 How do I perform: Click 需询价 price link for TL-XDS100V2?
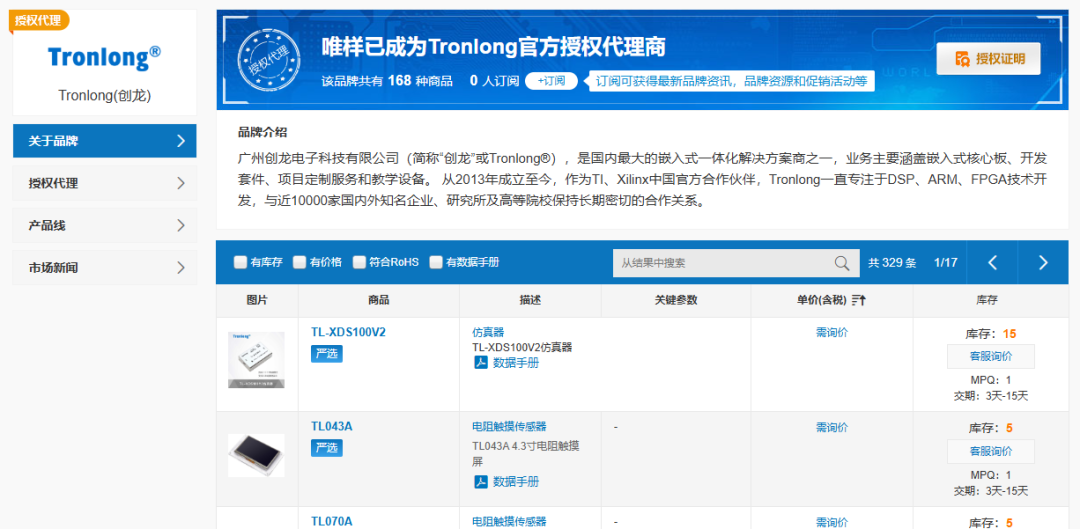tap(831, 332)
